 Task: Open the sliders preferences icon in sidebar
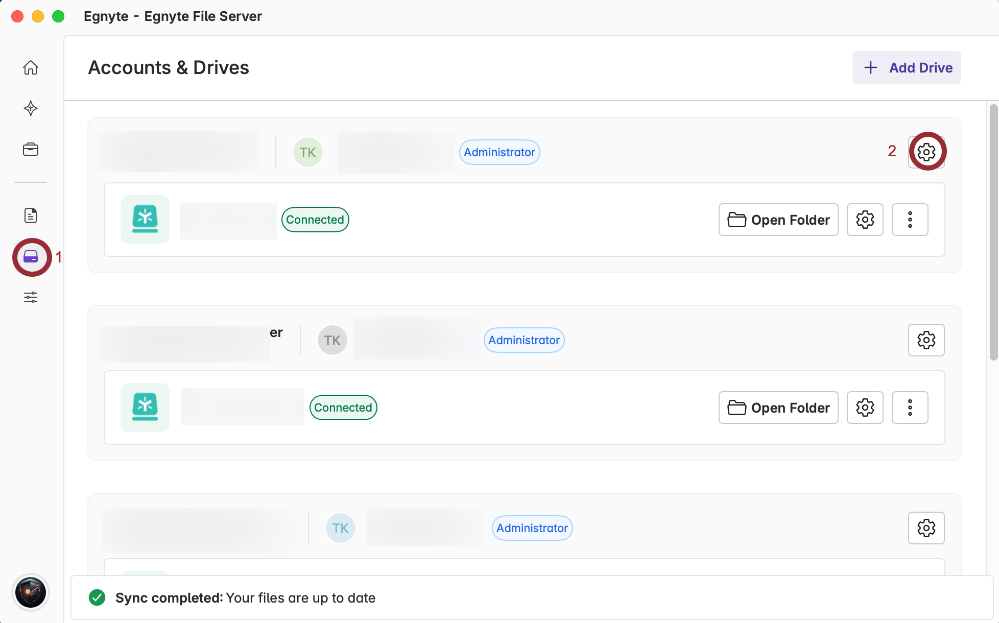pos(31,297)
